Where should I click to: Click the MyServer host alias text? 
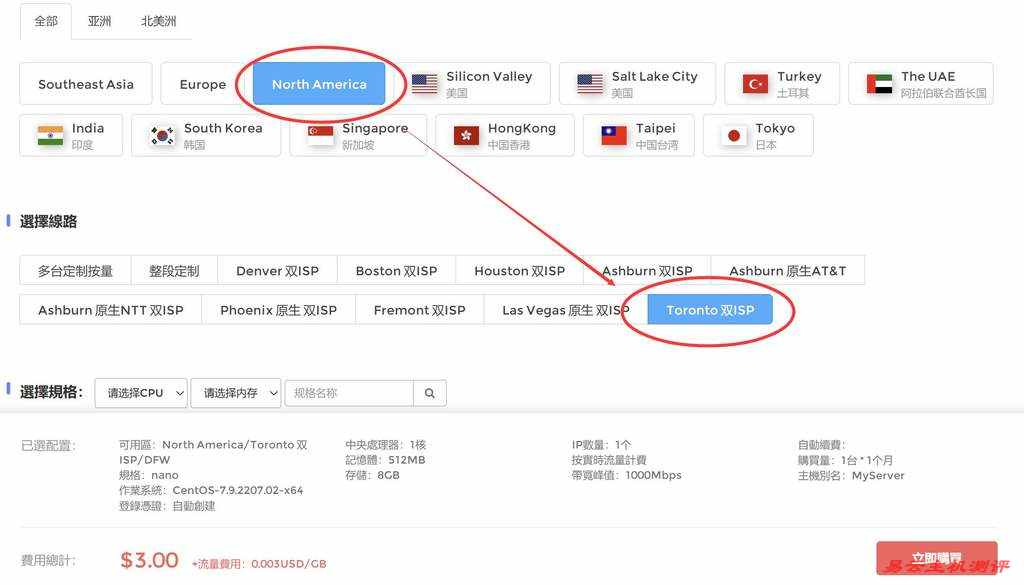coord(878,475)
